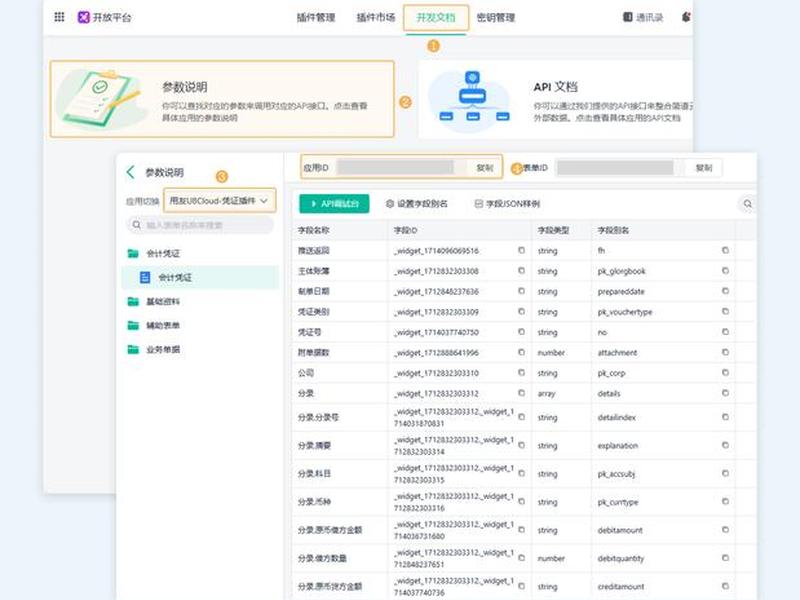
Task: Copy the 应用ID value with 复制
Action: 484,168
